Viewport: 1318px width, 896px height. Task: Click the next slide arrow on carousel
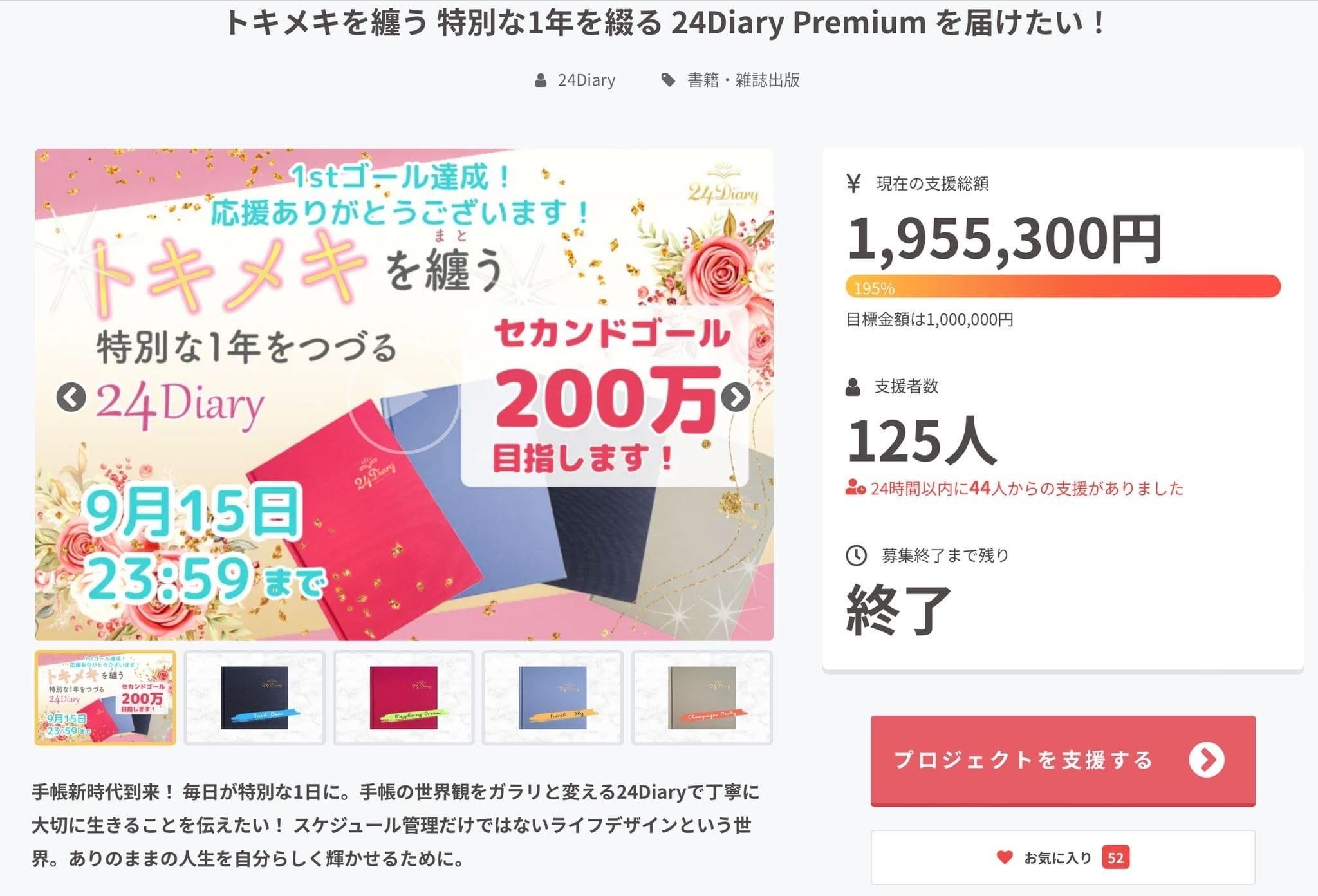(736, 397)
